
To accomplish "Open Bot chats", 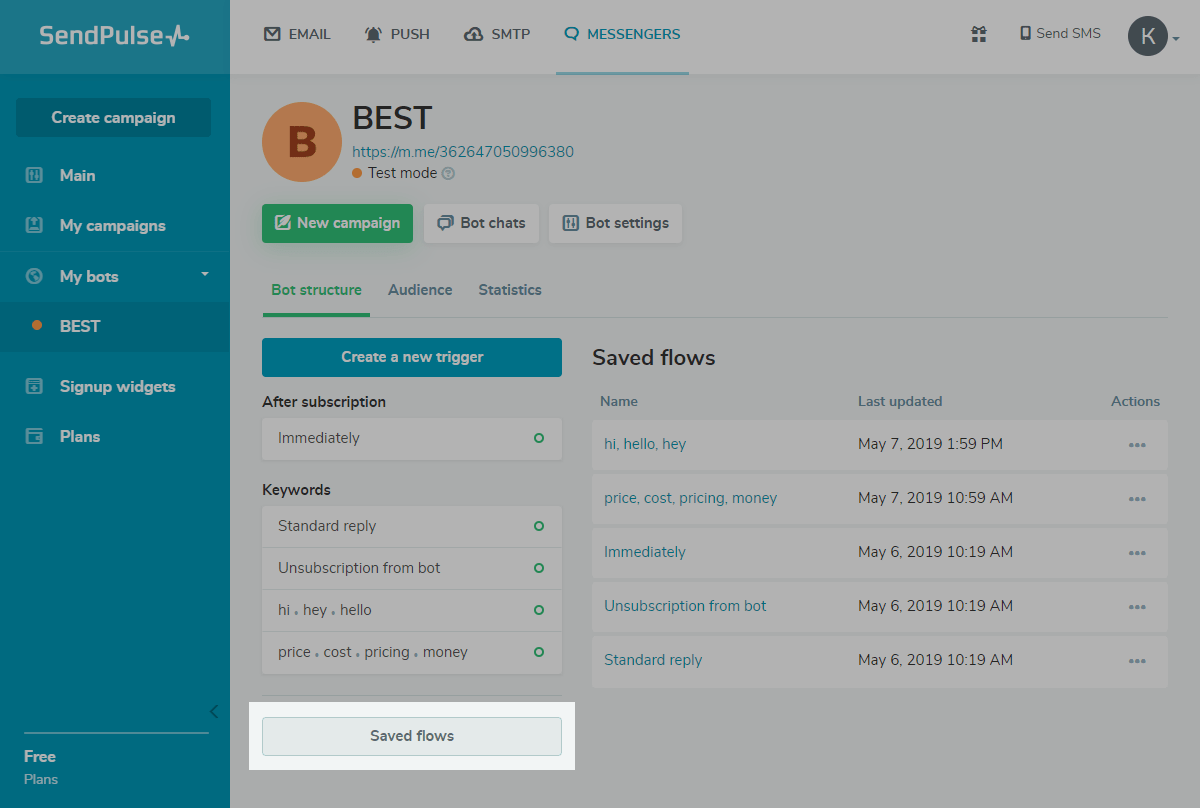I will [482, 223].
